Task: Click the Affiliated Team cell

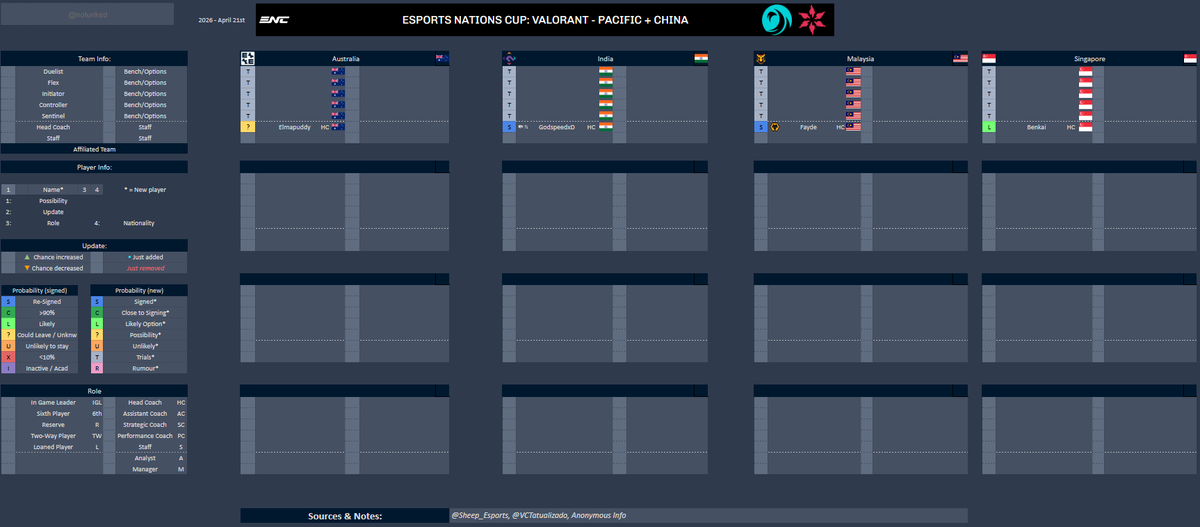Action: coord(94,149)
